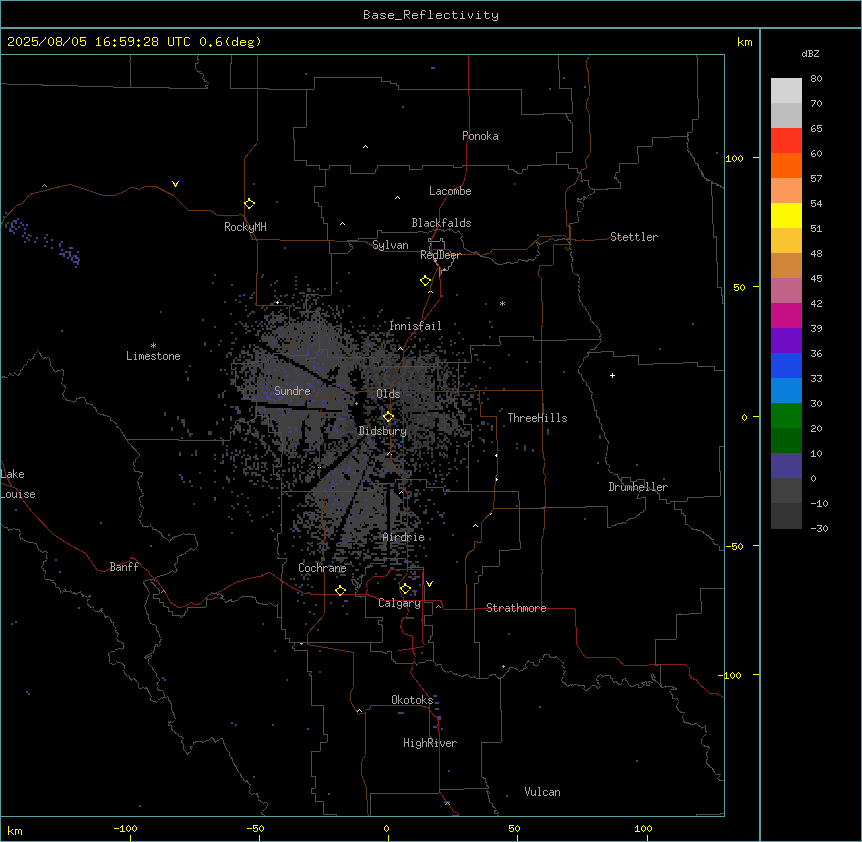
Task: Click the 100 tick on the right axis
Action: (x=734, y=158)
